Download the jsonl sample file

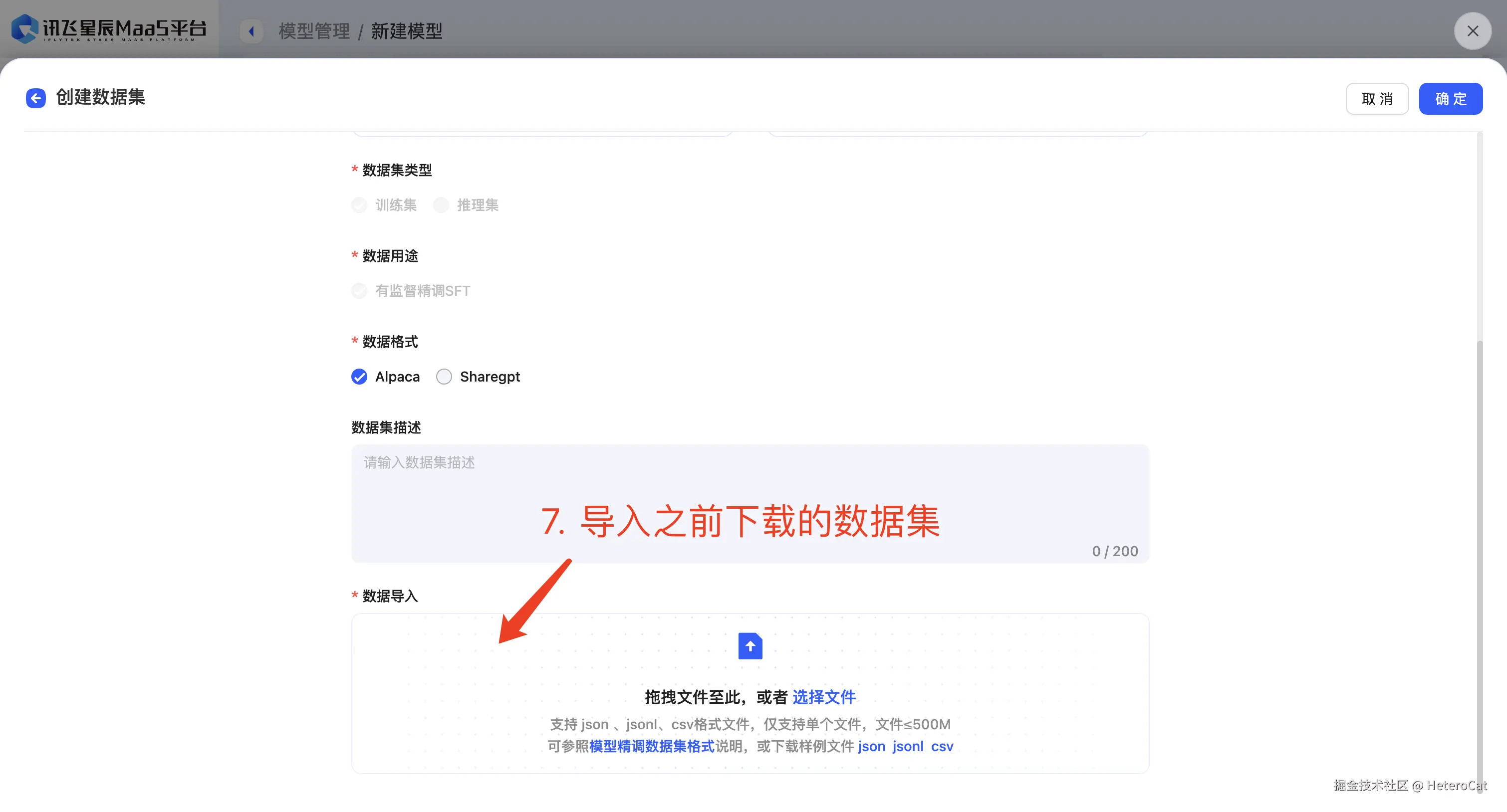[907, 747]
